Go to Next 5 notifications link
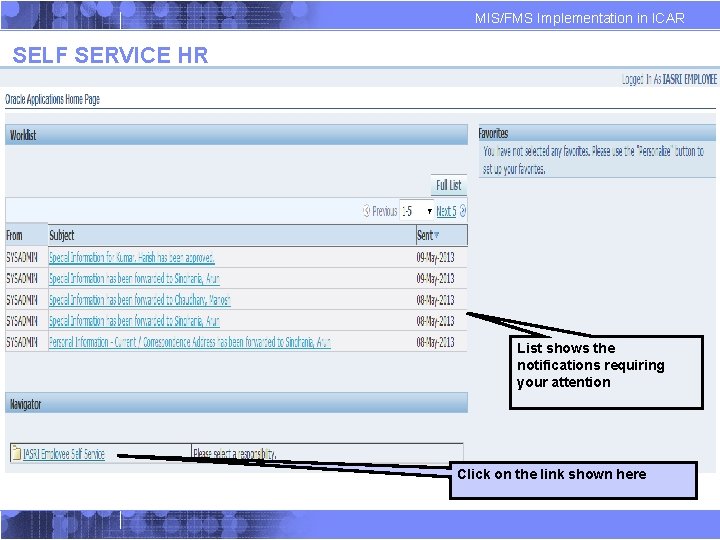720x540 pixels. click(x=446, y=211)
